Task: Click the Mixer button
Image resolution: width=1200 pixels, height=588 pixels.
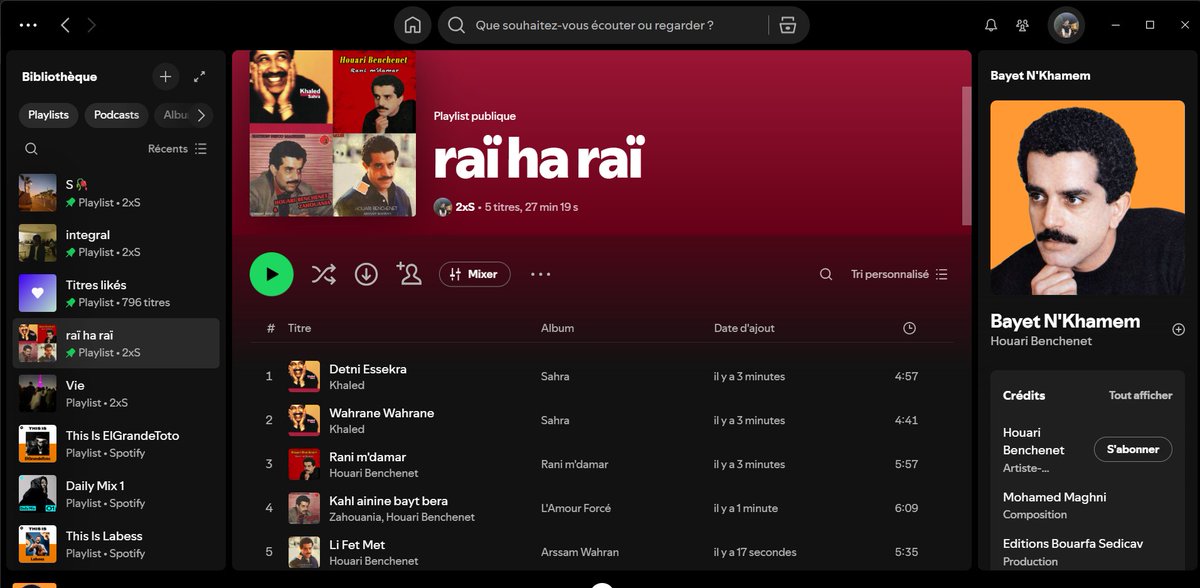Action: (474, 274)
